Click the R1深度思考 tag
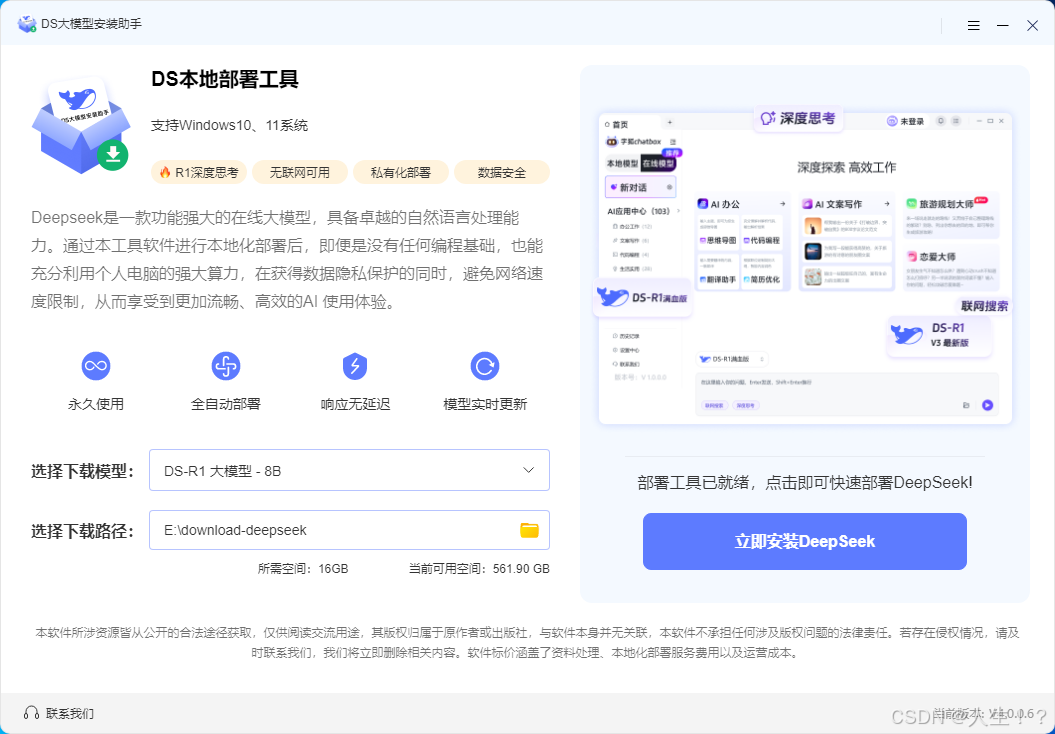This screenshot has width=1055, height=734. (x=198, y=173)
